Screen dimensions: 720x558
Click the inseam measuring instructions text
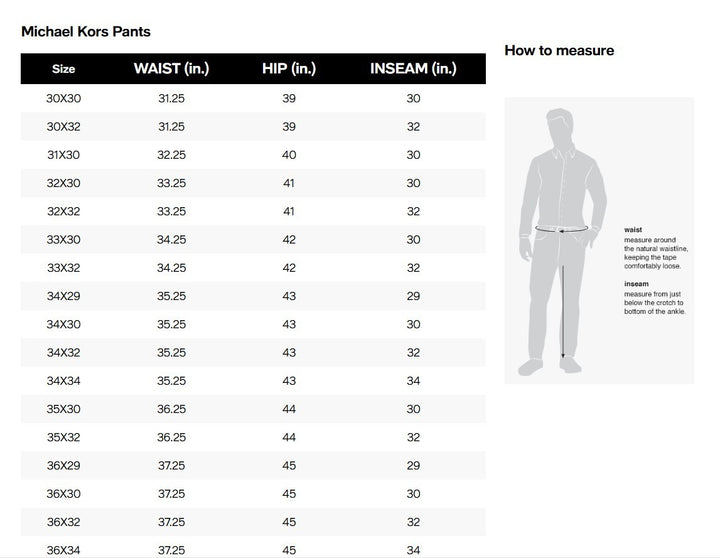654,298
